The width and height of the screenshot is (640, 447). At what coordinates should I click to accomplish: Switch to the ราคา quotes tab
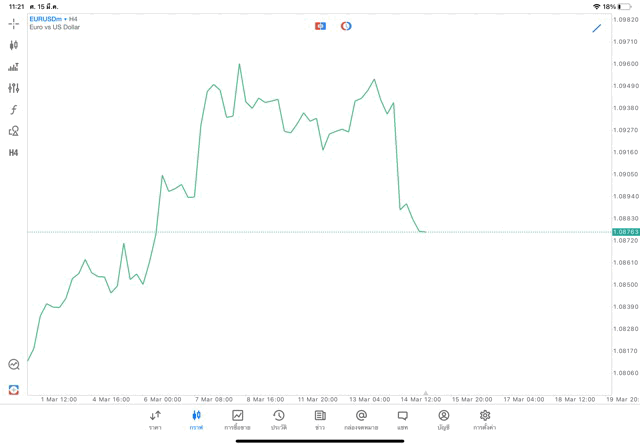[x=155, y=420]
